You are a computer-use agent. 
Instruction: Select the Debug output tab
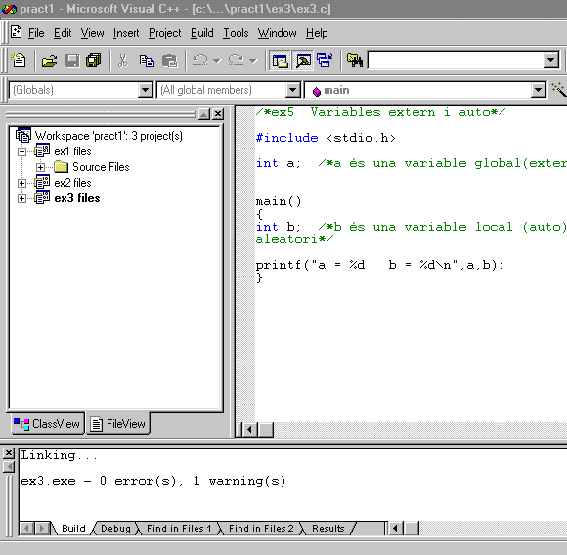point(116,528)
